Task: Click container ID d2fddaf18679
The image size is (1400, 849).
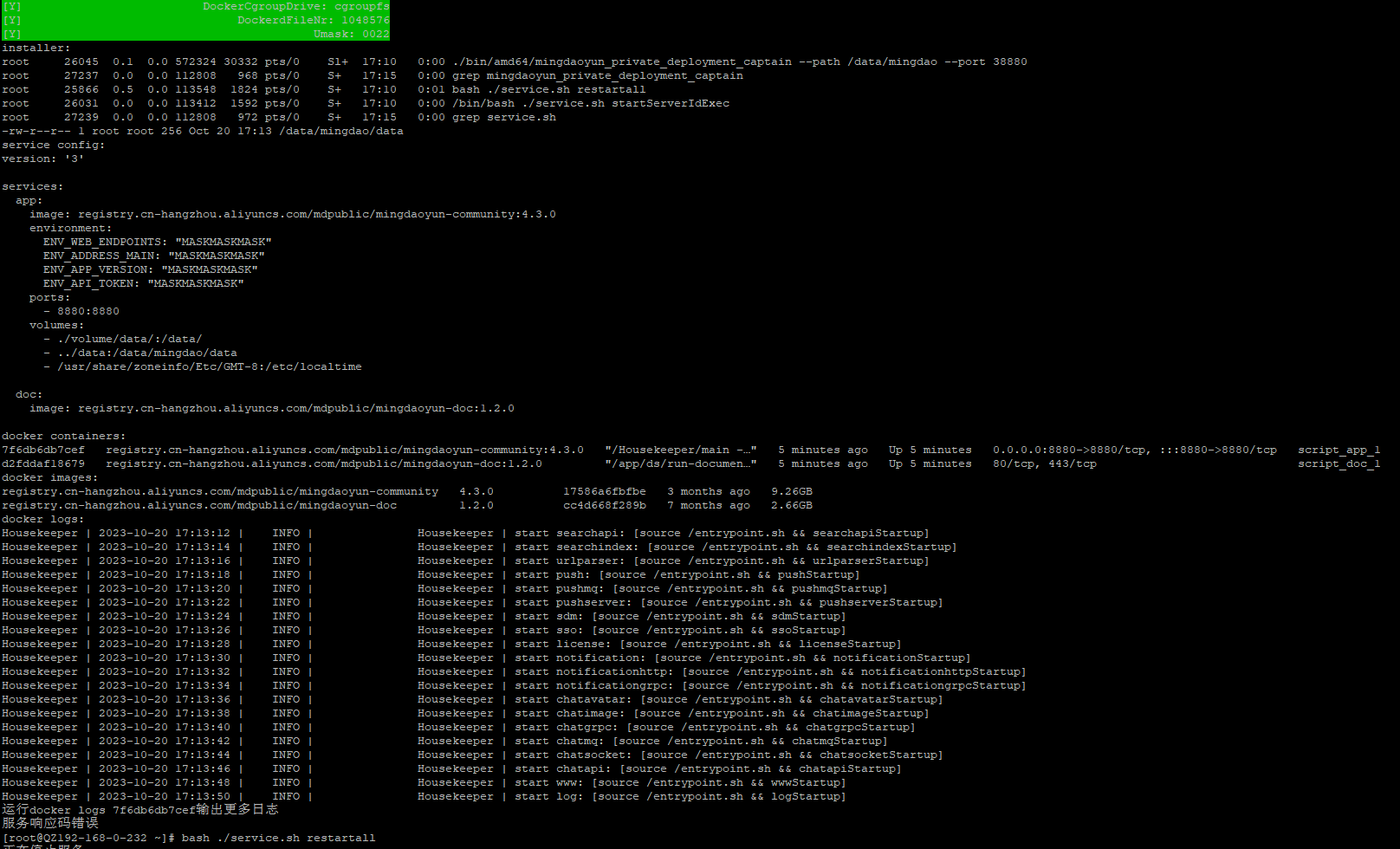Action: pyautogui.click(x=43, y=463)
